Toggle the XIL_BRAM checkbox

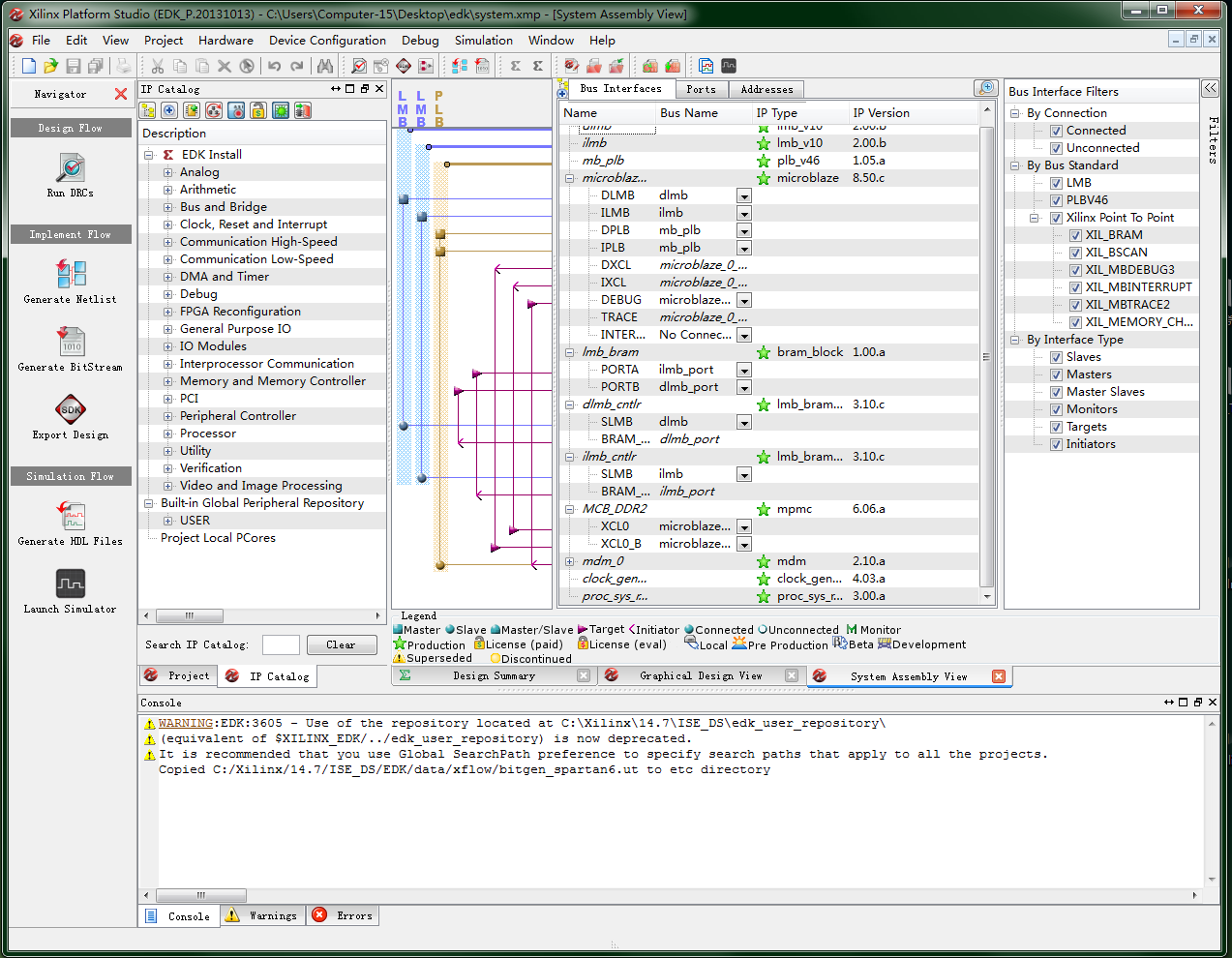[1075, 235]
